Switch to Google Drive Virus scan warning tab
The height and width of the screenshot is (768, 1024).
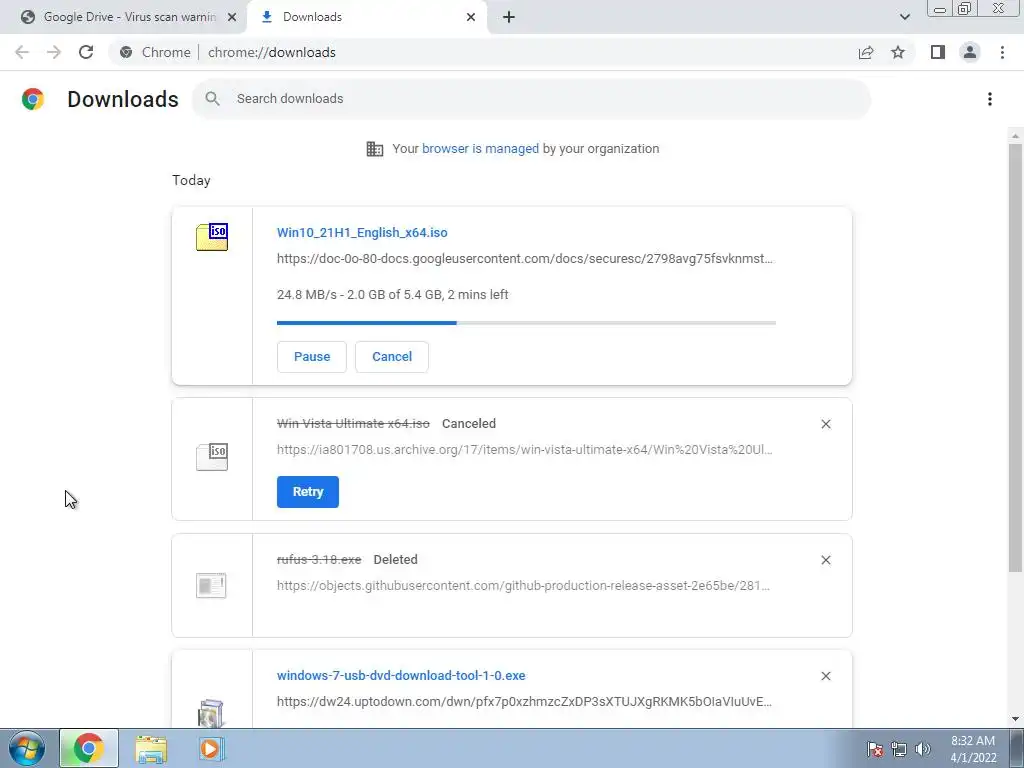coord(123,17)
